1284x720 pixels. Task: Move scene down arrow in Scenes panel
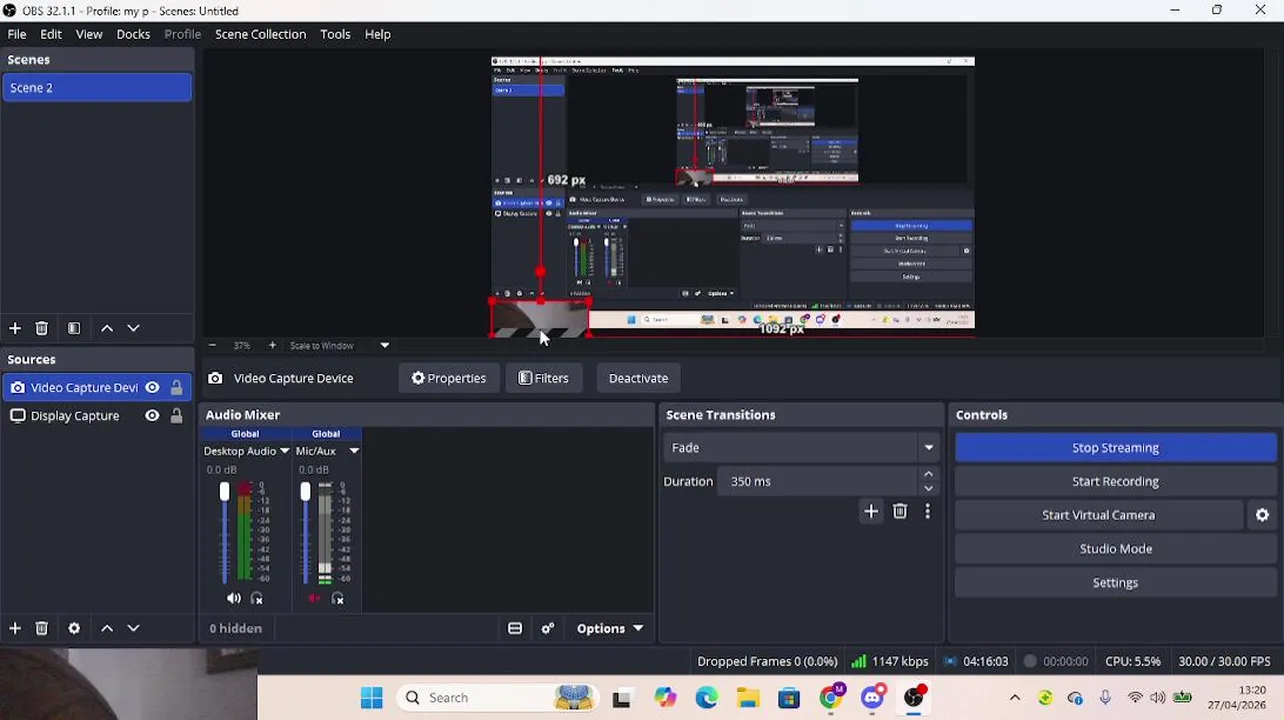coord(133,328)
